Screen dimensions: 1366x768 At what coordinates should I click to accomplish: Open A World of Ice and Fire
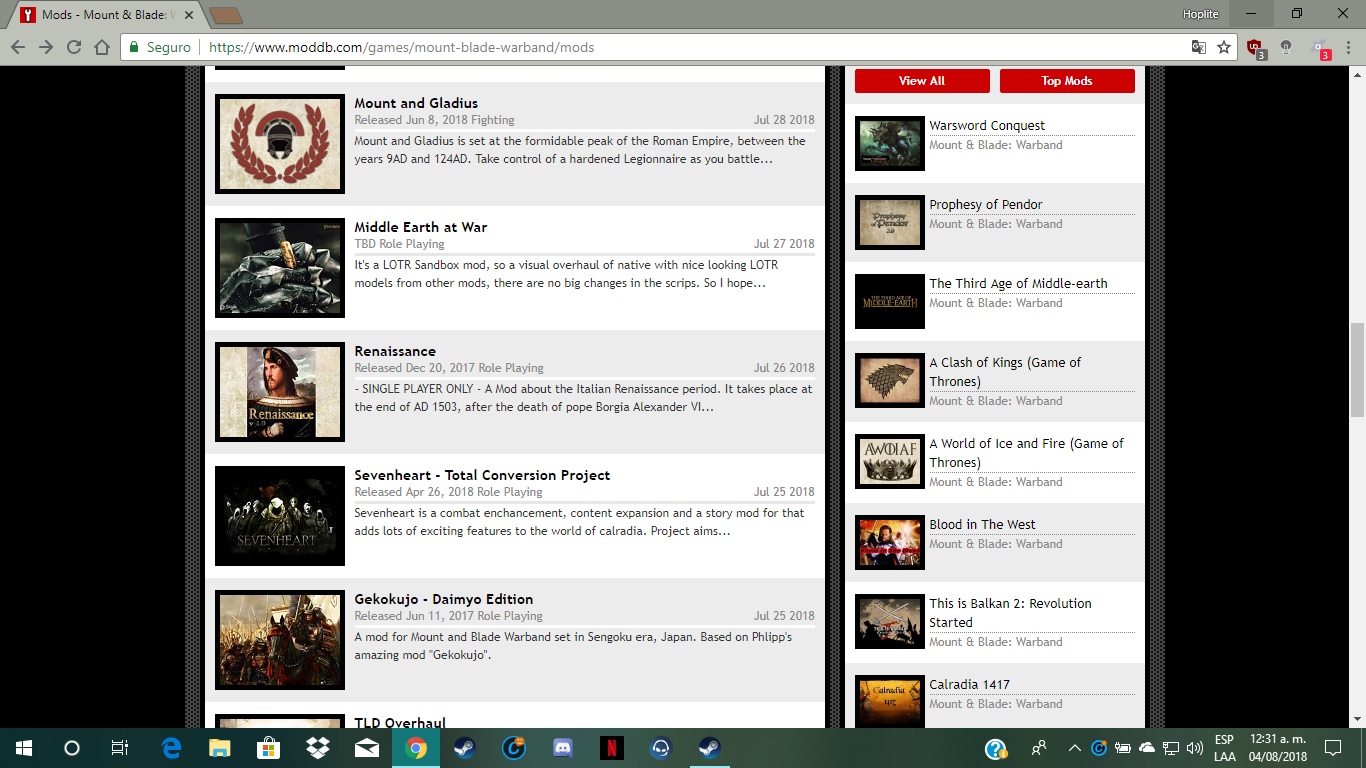click(x=1026, y=453)
